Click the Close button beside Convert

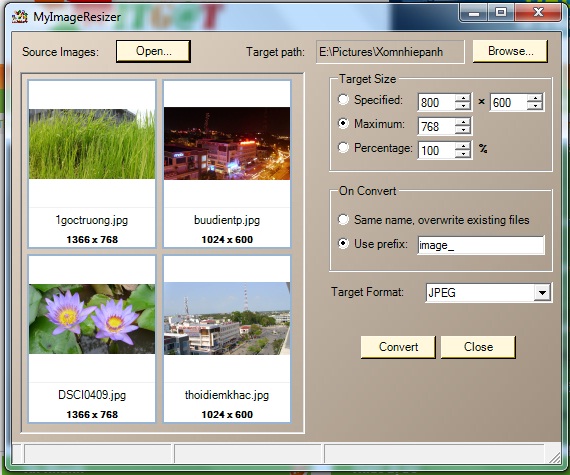coord(478,347)
